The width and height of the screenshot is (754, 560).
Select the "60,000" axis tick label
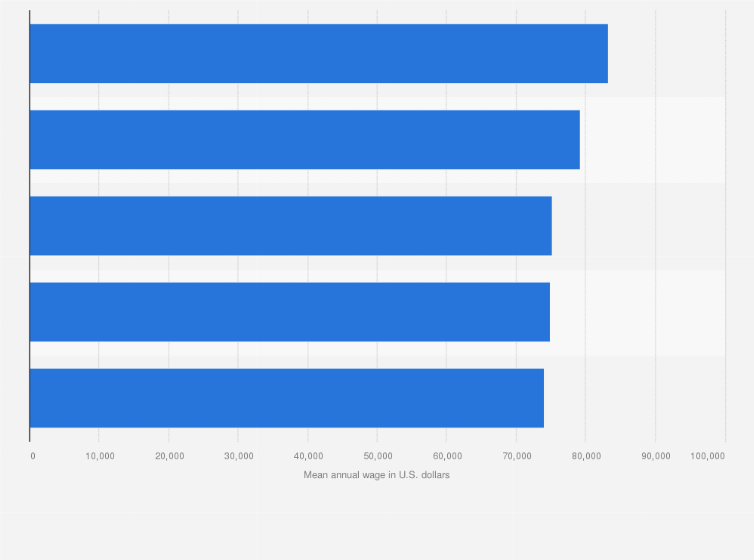click(x=447, y=456)
